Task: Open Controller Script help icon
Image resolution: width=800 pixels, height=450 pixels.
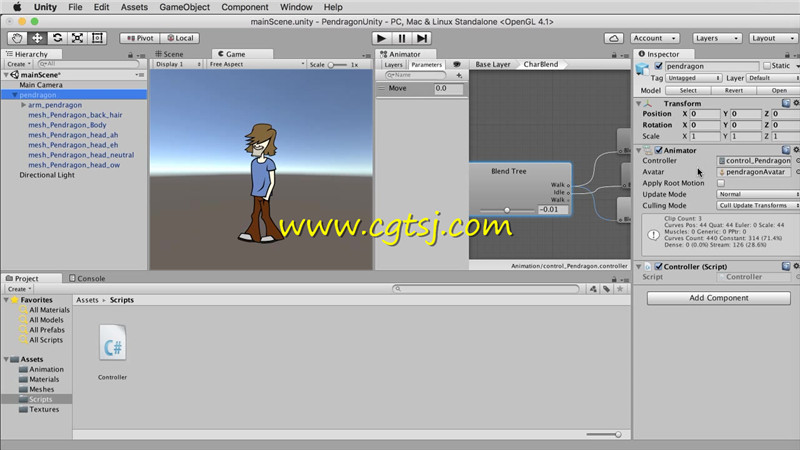Action: (786, 266)
